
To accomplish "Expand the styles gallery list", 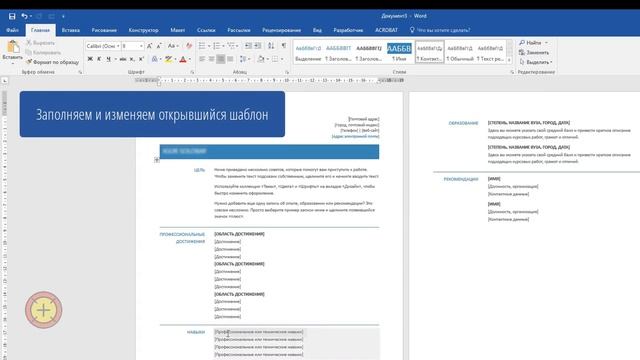I will tap(509, 60).
